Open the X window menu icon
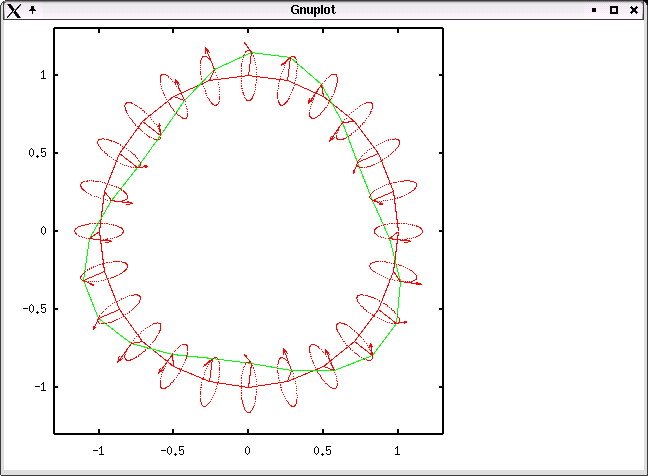648x476 pixels. (x=13, y=9)
